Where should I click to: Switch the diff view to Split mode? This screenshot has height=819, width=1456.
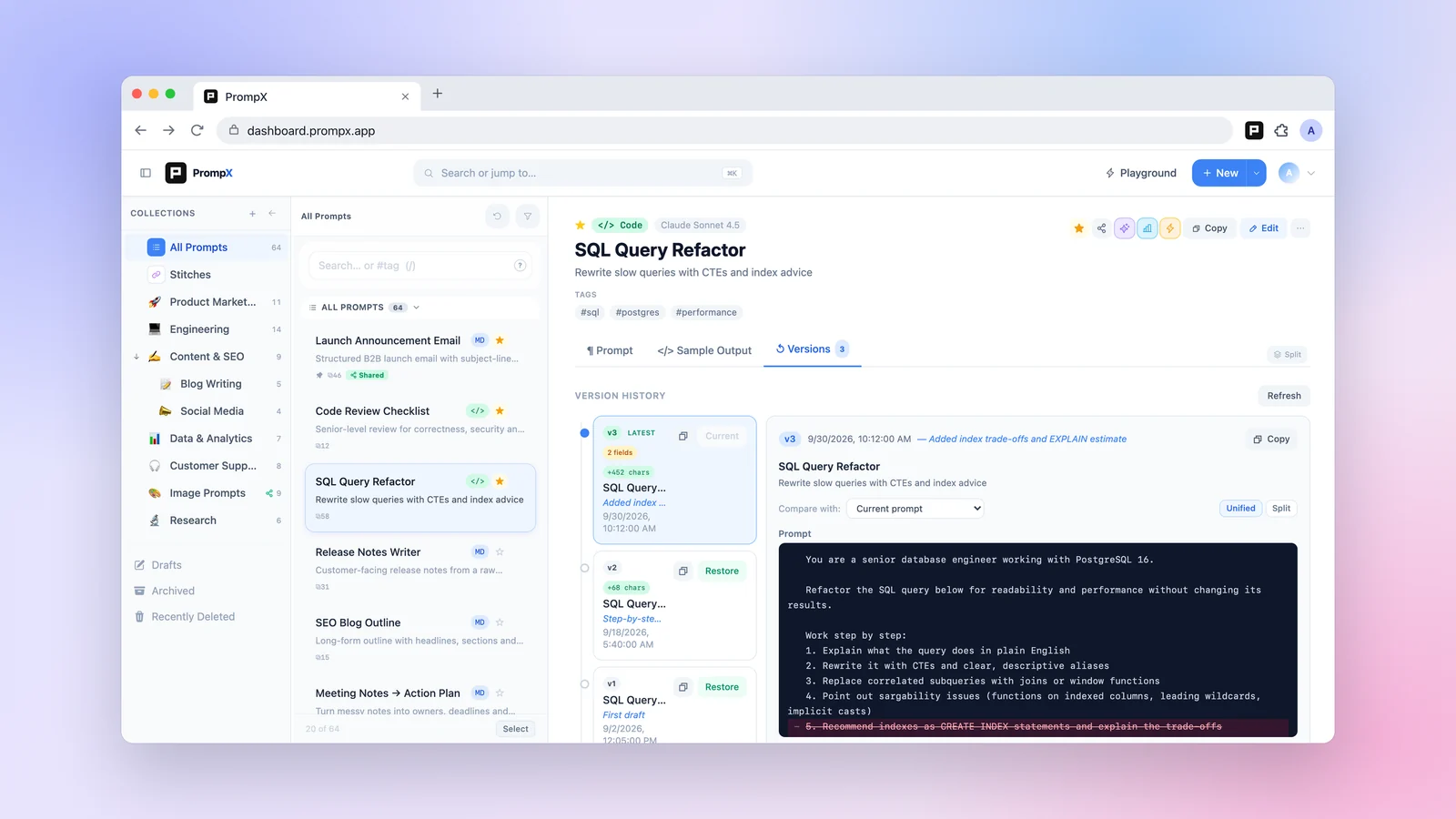[1281, 509]
